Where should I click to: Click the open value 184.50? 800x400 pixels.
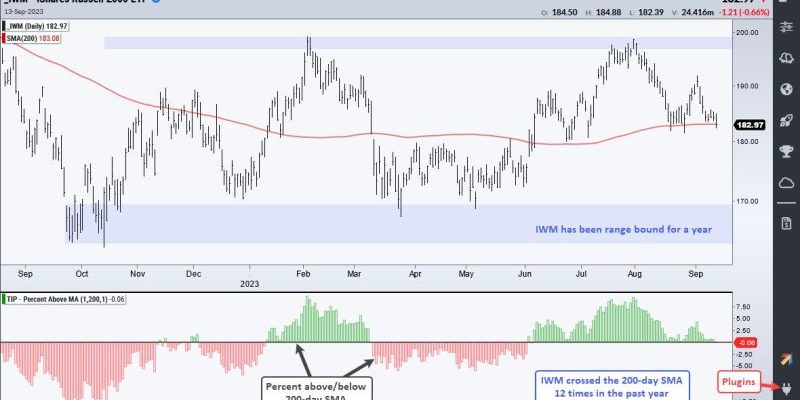[564, 12]
